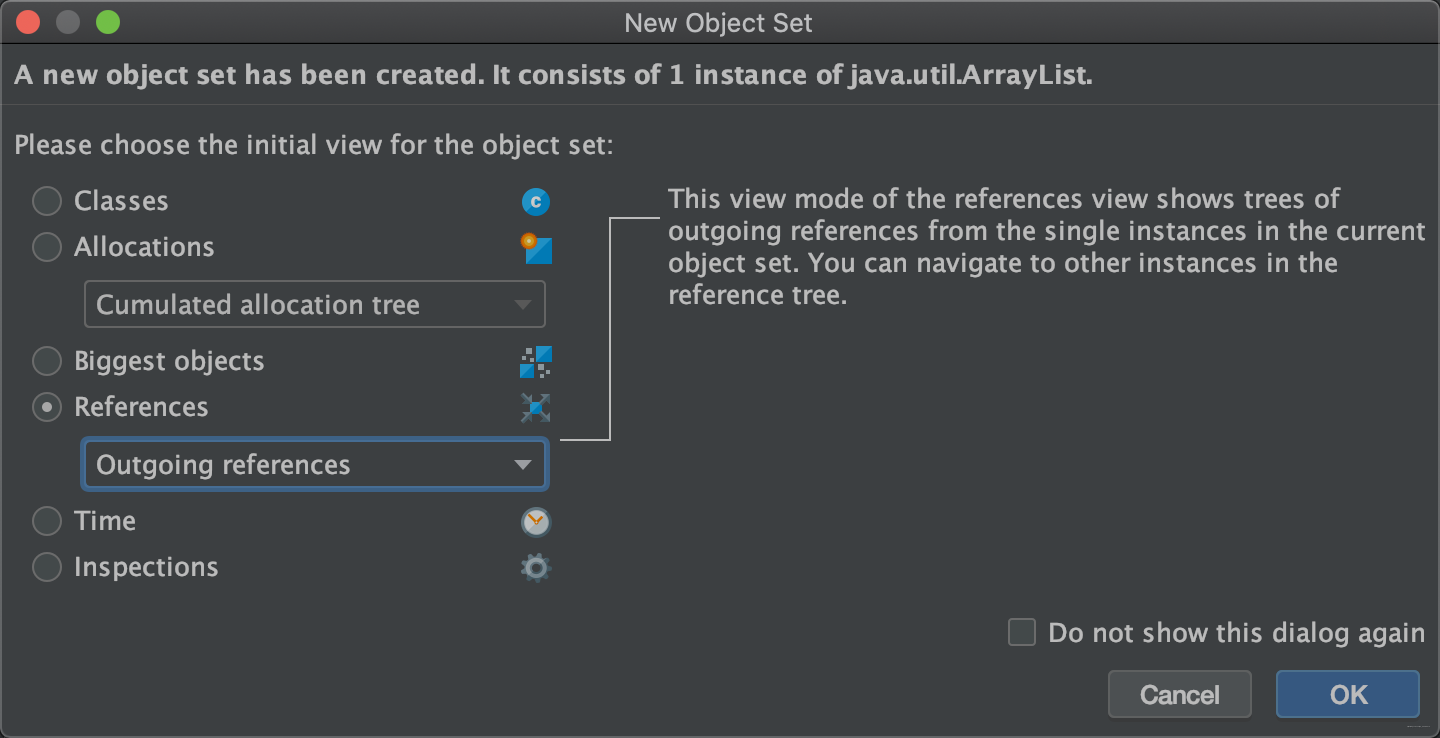Screen dimensions: 1440x738
Task: Select the Inspections radio button
Action: (47, 568)
